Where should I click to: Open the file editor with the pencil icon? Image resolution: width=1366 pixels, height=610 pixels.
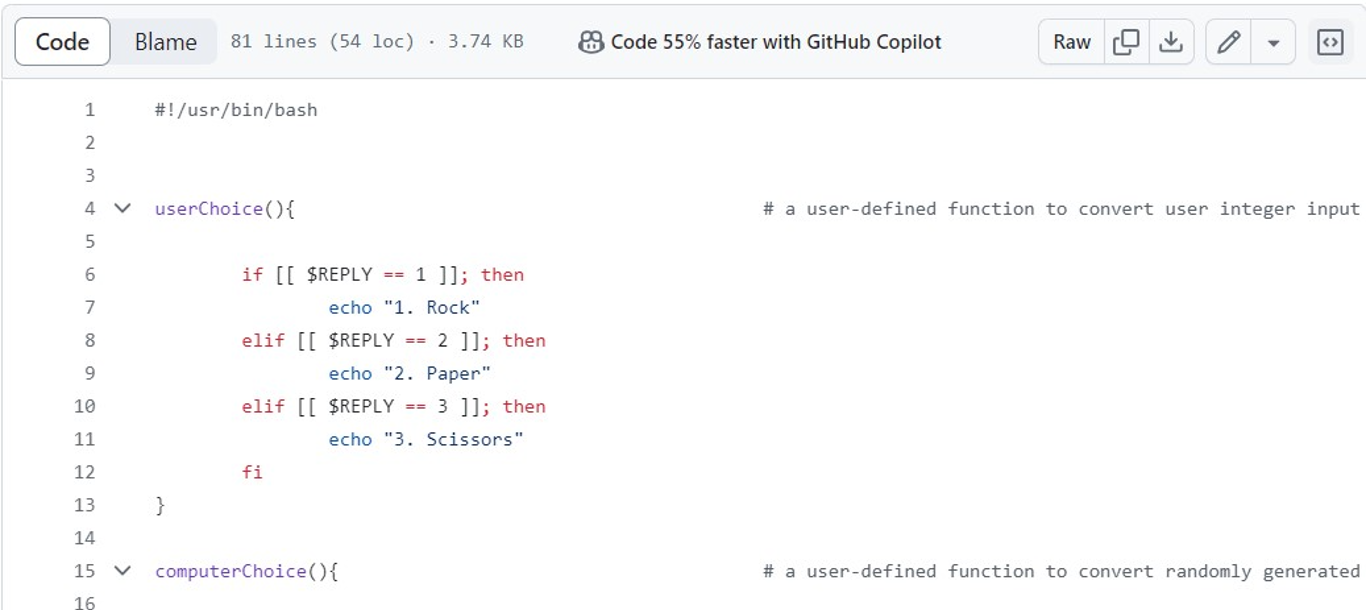point(1226,42)
